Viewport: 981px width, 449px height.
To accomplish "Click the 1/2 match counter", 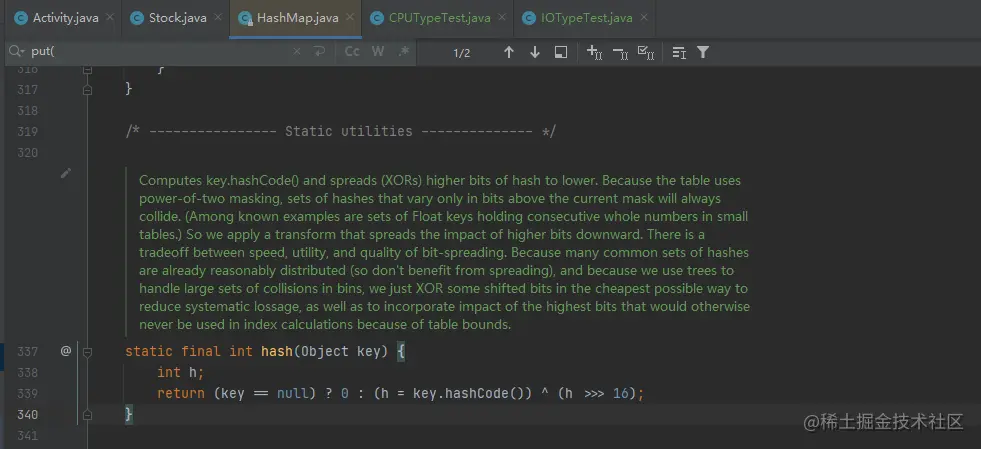I will coord(462,53).
